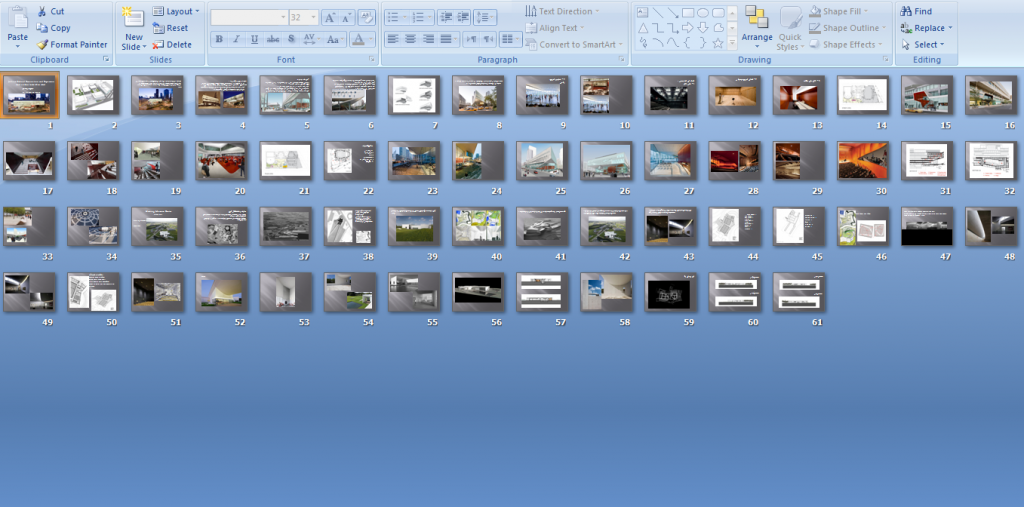Expand the Select dropdown in Editing
Screen dimensions: 1024x507
923,44
